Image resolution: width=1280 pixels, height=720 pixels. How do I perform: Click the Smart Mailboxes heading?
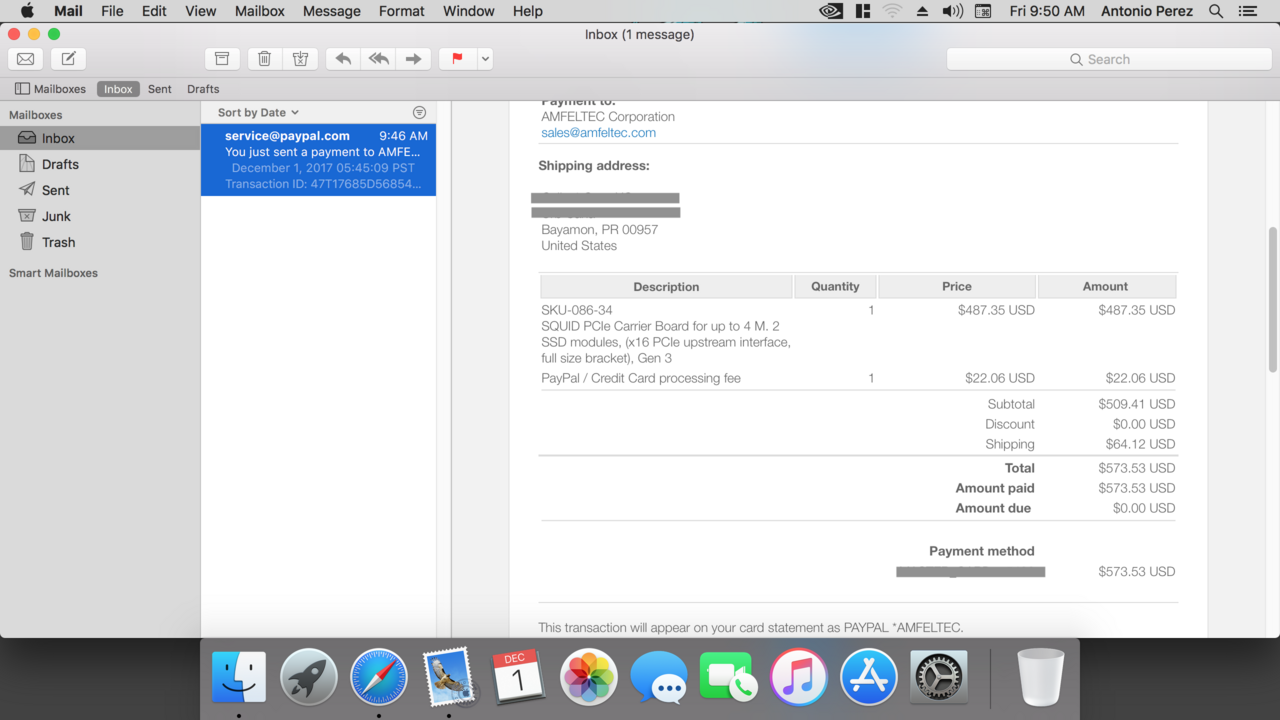53,273
